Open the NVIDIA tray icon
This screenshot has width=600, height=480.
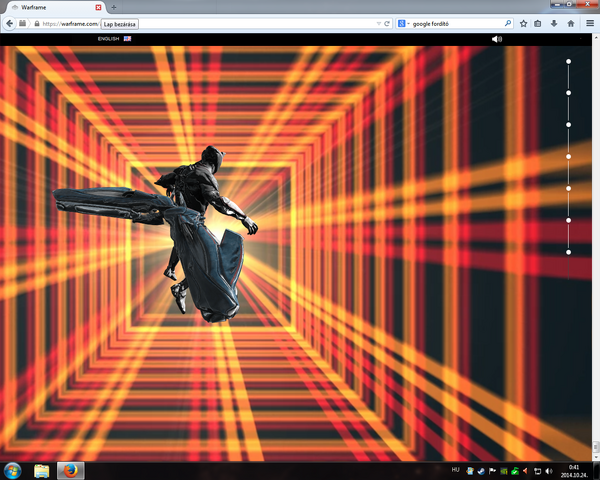tap(504, 471)
